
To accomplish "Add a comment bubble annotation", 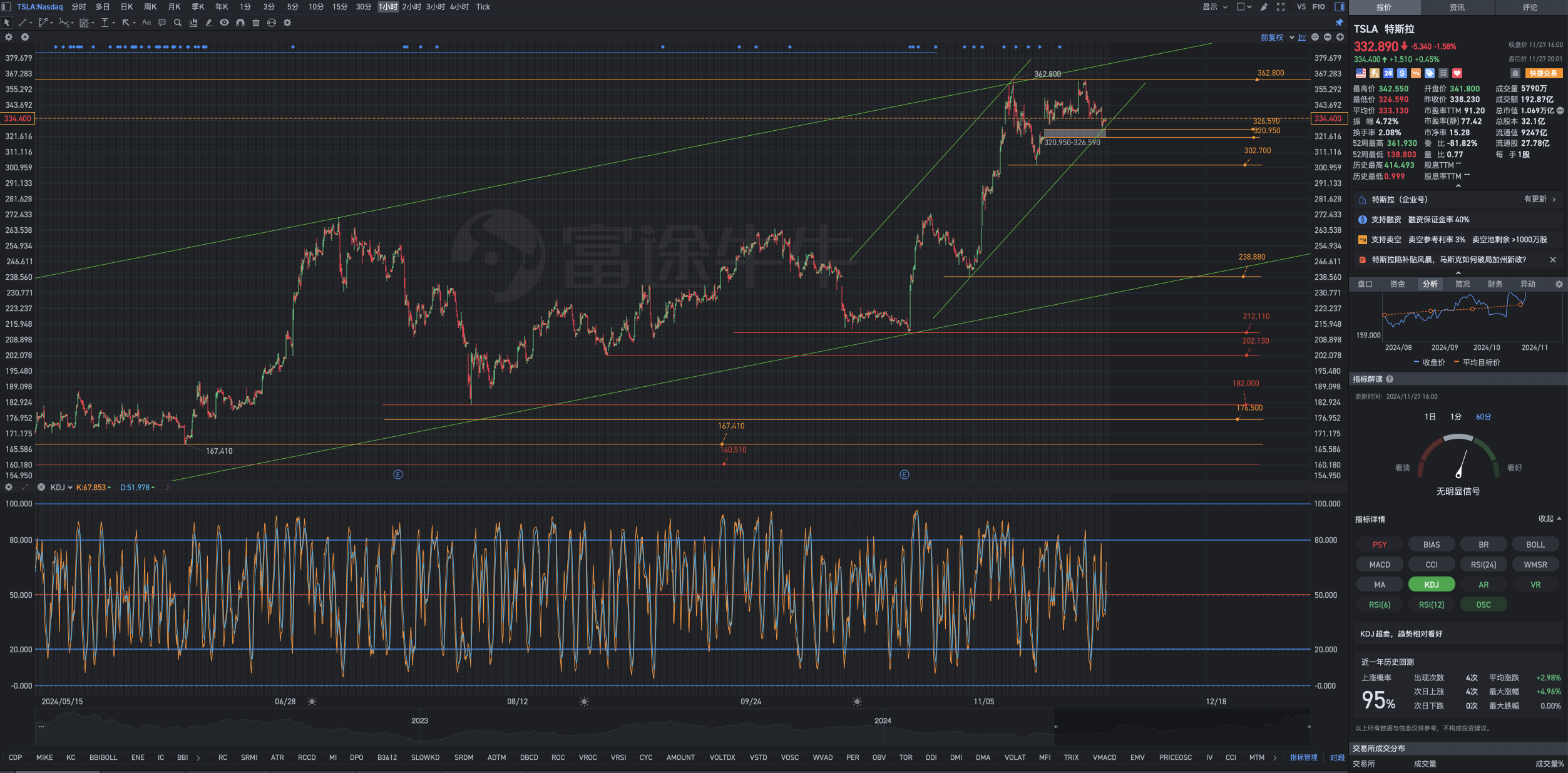I will click(162, 23).
